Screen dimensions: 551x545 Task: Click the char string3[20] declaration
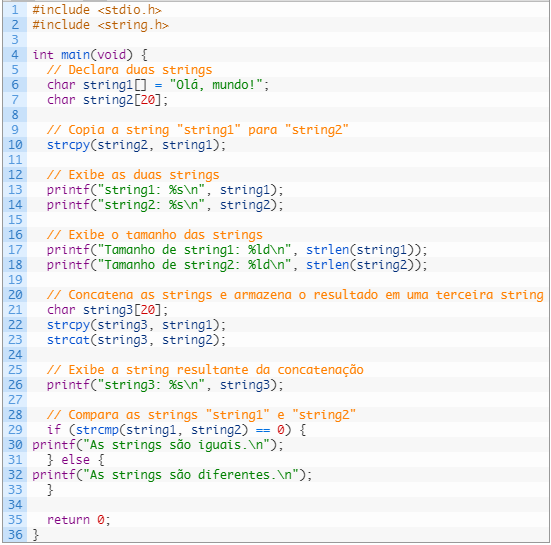coord(108,310)
